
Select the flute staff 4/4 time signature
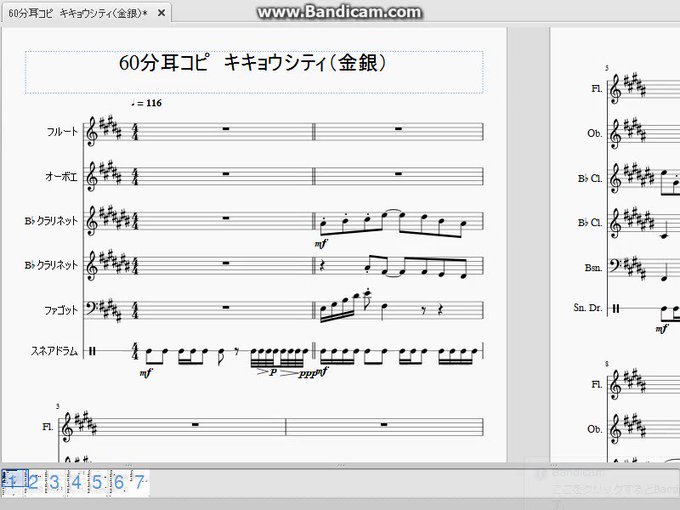pyautogui.click(x=135, y=131)
